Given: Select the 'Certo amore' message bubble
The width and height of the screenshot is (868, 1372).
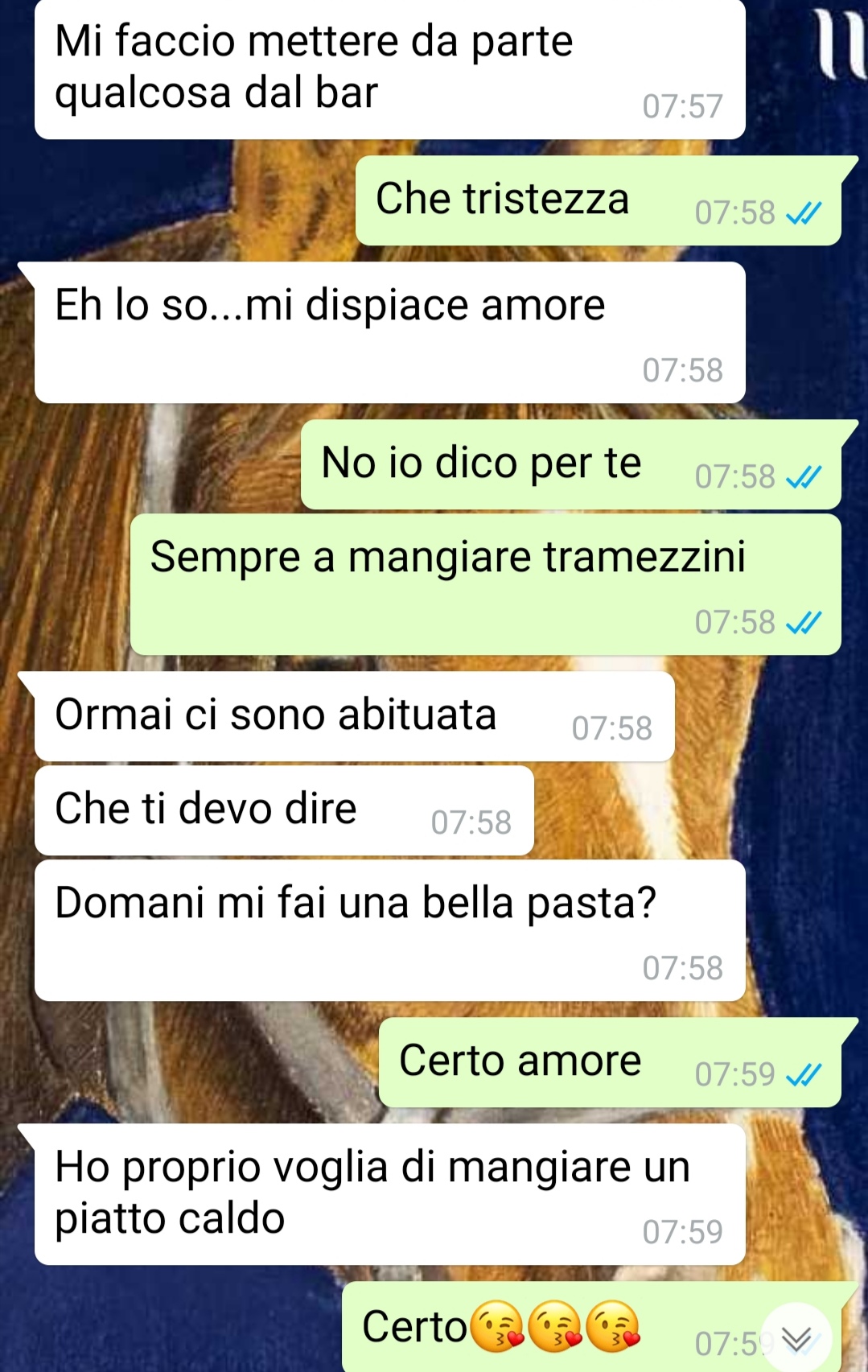Looking at the screenshot, I should (610, 1062).
